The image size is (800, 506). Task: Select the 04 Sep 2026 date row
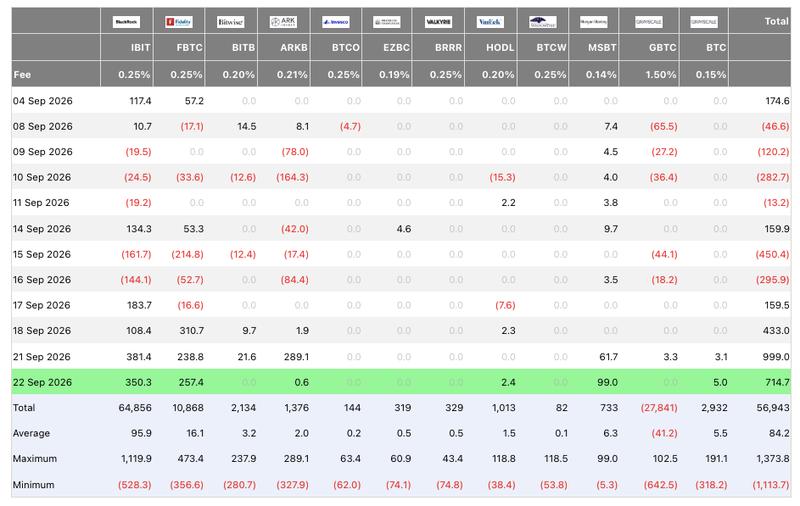pyautogui.click(x=401, y=100)
